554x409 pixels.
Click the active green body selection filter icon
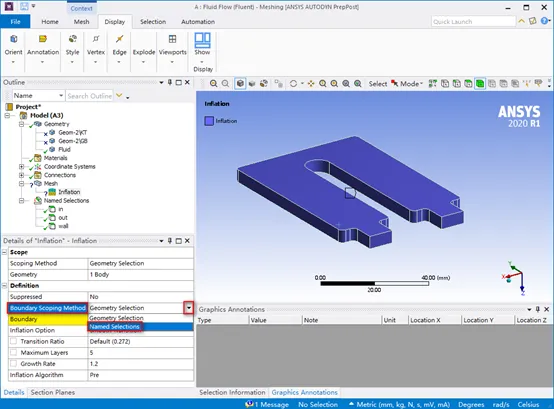pyautogui.click(x=480, y=84)
